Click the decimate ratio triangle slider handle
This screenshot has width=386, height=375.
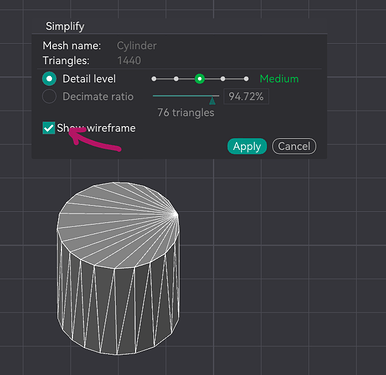click(212, 100)
